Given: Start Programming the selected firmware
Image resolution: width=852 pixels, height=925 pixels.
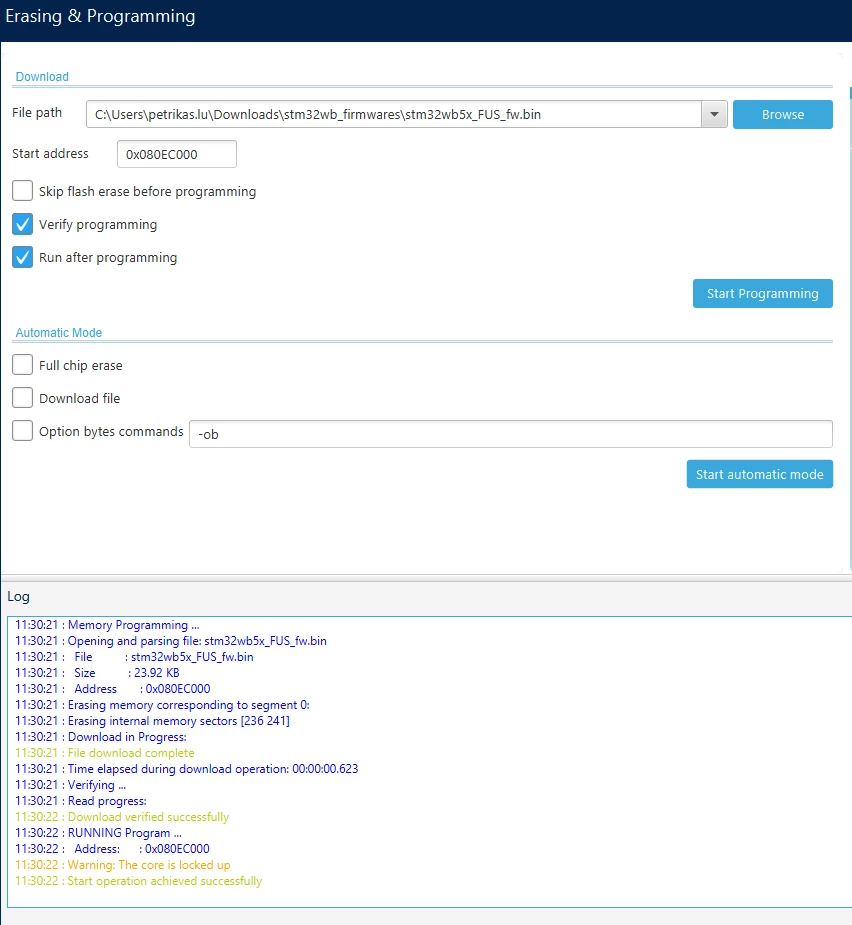Looking at the screenshot, I should coord(762,293).
